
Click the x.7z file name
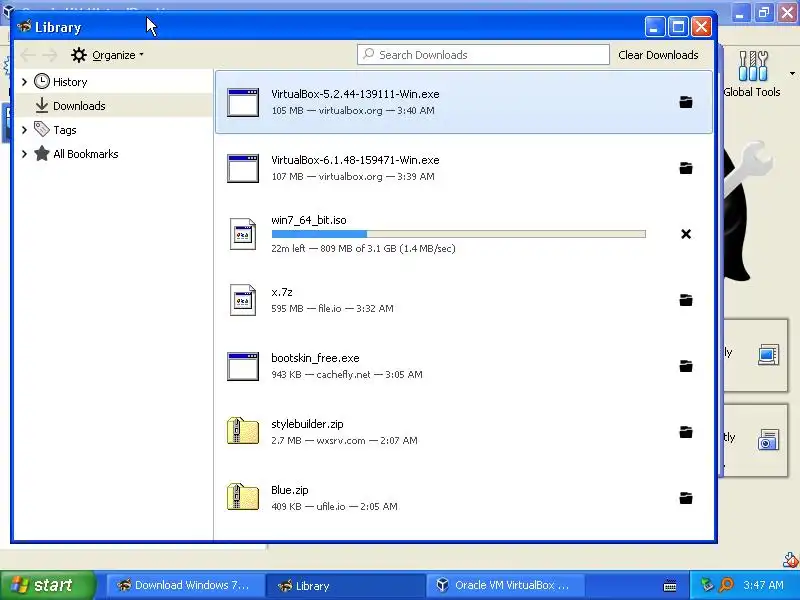(x=282, y=292)
